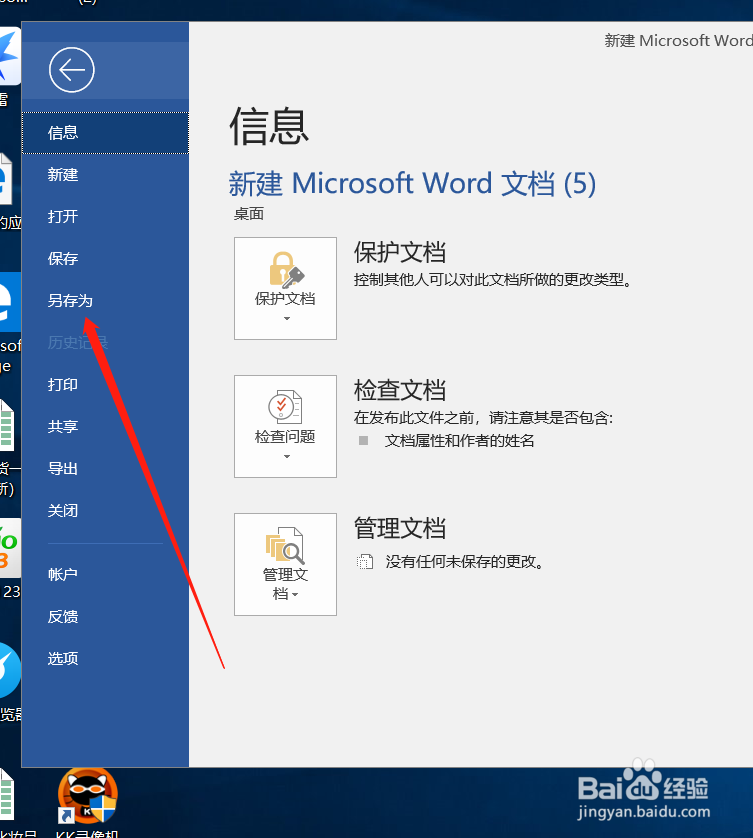This screenshot has height=838, width=753.
Task: Click the 没有任何未保存的更改 text
Action: point(464,562)
